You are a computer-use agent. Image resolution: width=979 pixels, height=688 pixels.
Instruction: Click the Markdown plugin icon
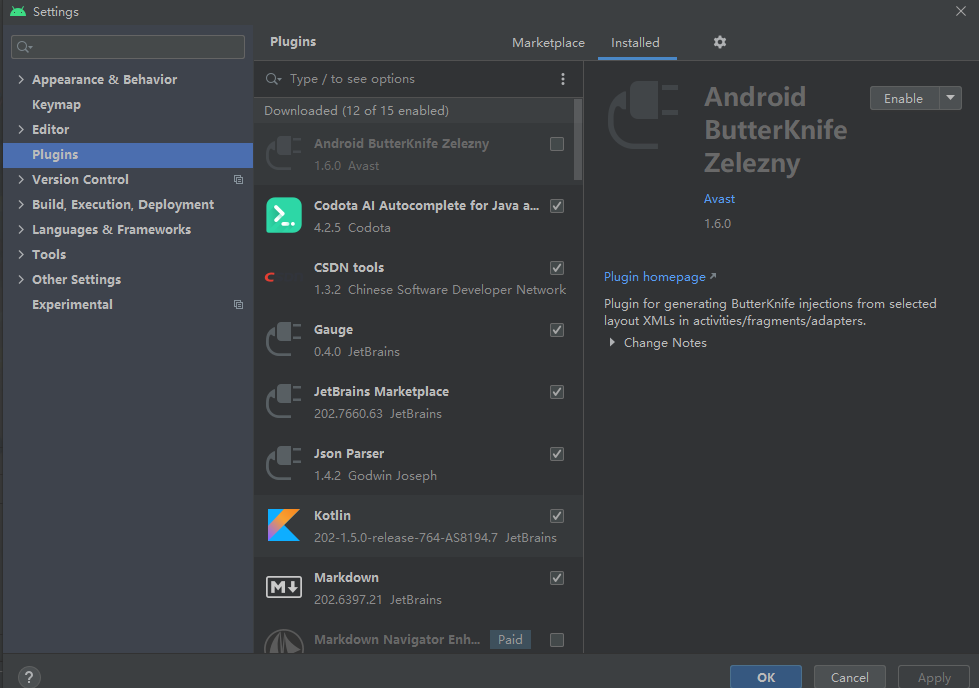coord(284,587)
